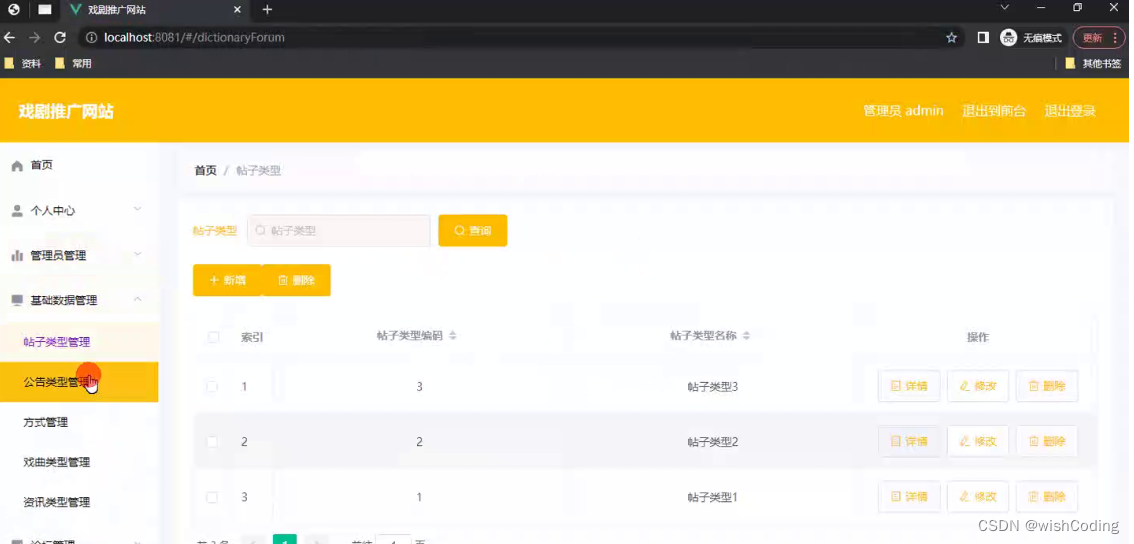Click 修改 for 帖子类型1
Screen dimensions: 1134x544
tap(978, 497)
